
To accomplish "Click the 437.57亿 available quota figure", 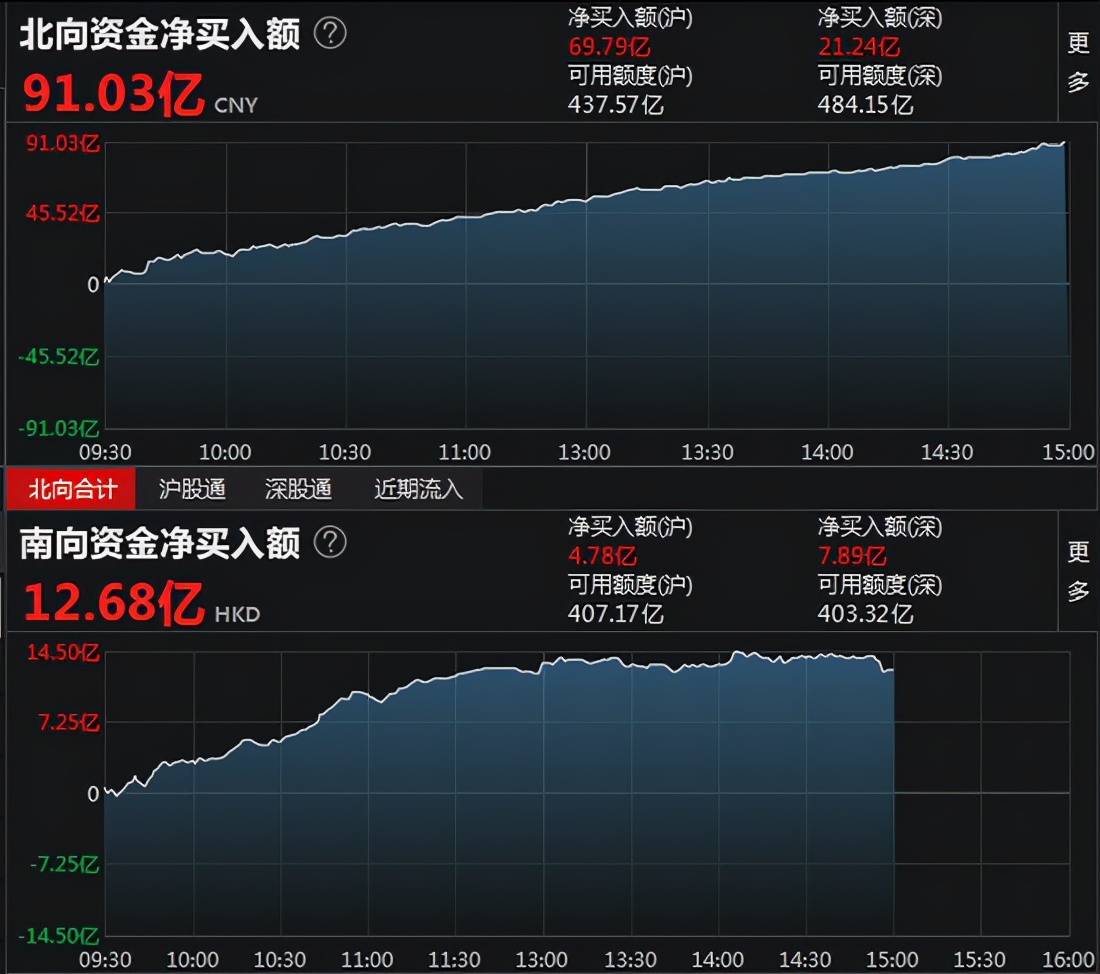I will pos(616,104).
